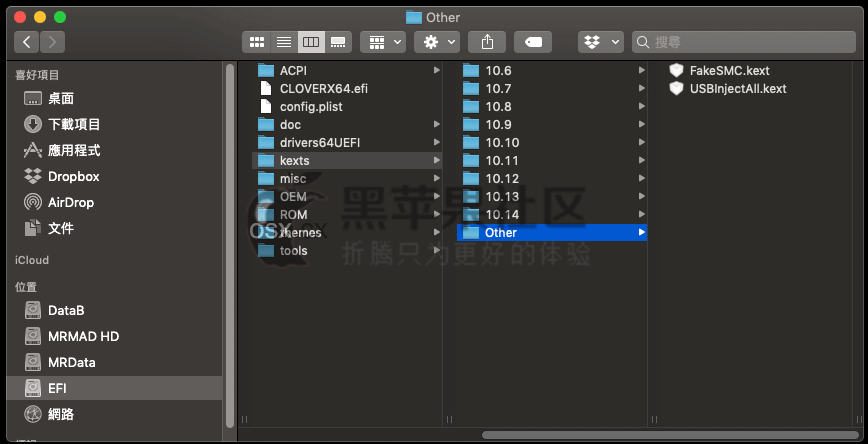Select the 10.7 folder
This screenshot has width=868, height=444.
tap(552, 89)
